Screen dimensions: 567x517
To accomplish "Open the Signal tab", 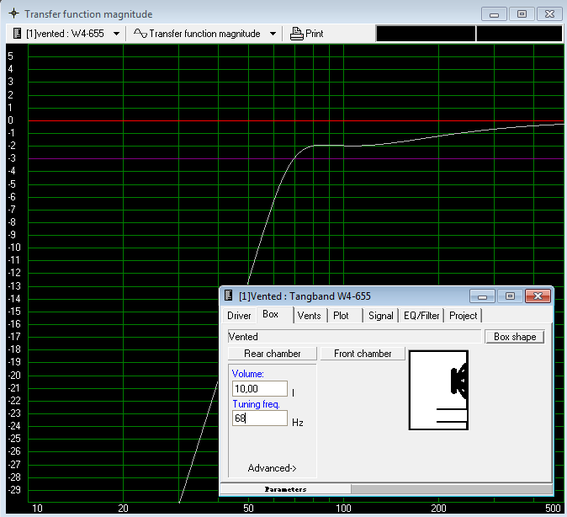I will point(380,316).
